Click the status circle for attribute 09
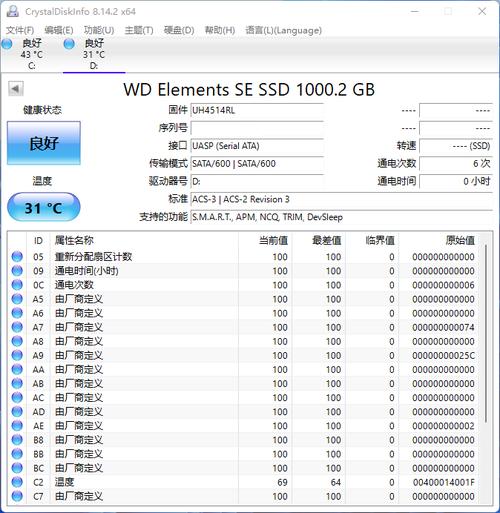Image resolution: width=500 pixels, height=513 pixels. click(x=17, y=271)
